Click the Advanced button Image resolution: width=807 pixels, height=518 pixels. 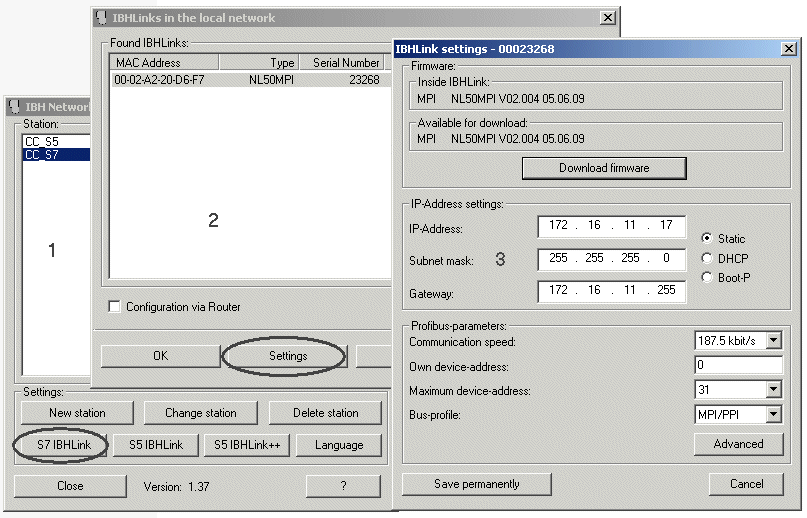[738, 444]
